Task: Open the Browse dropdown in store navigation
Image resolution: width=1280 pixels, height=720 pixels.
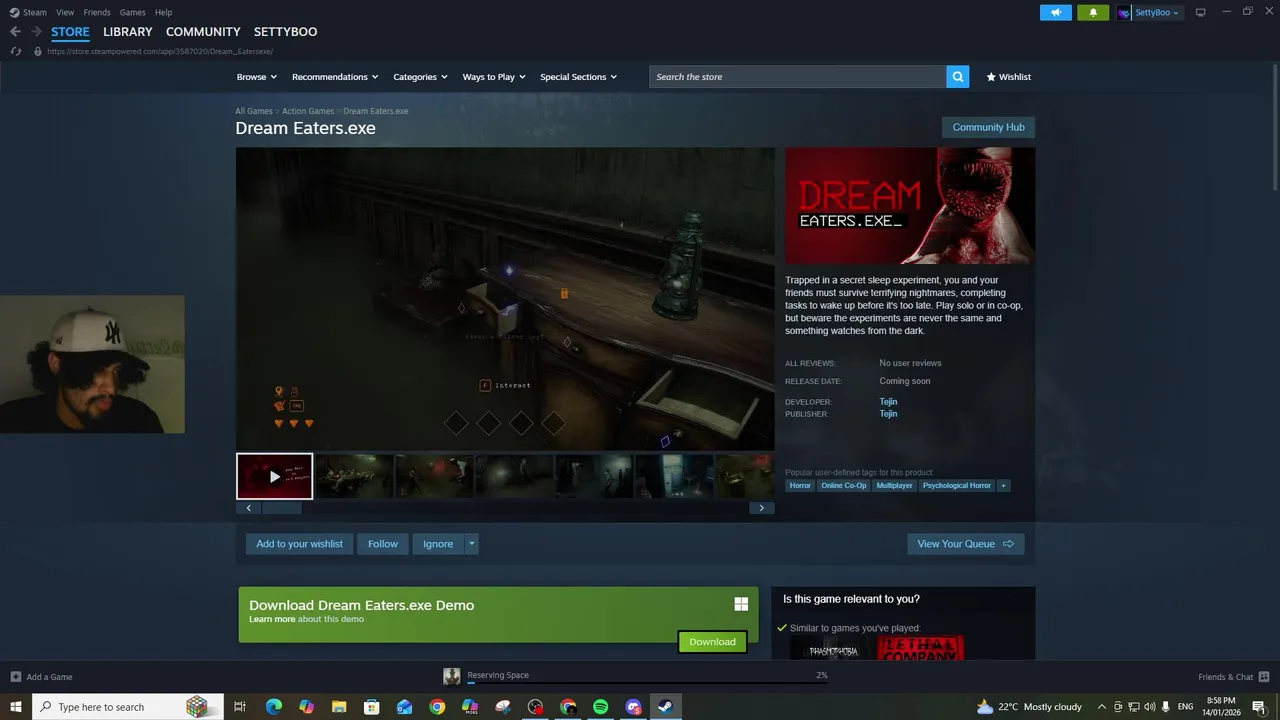Action: pos(256,77)
